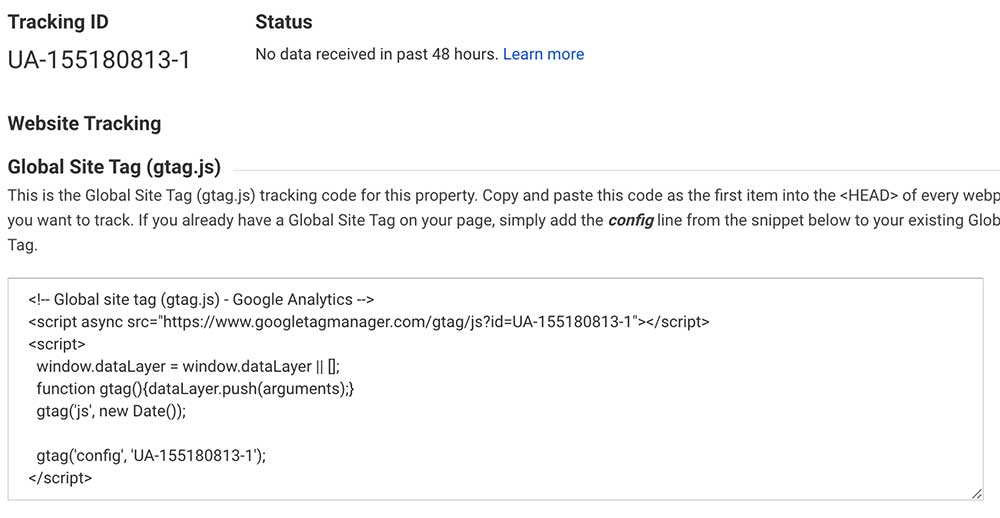Click the No data received status text
The width and height of the screenshot is (1000, 518).
[x=376, y=54]
